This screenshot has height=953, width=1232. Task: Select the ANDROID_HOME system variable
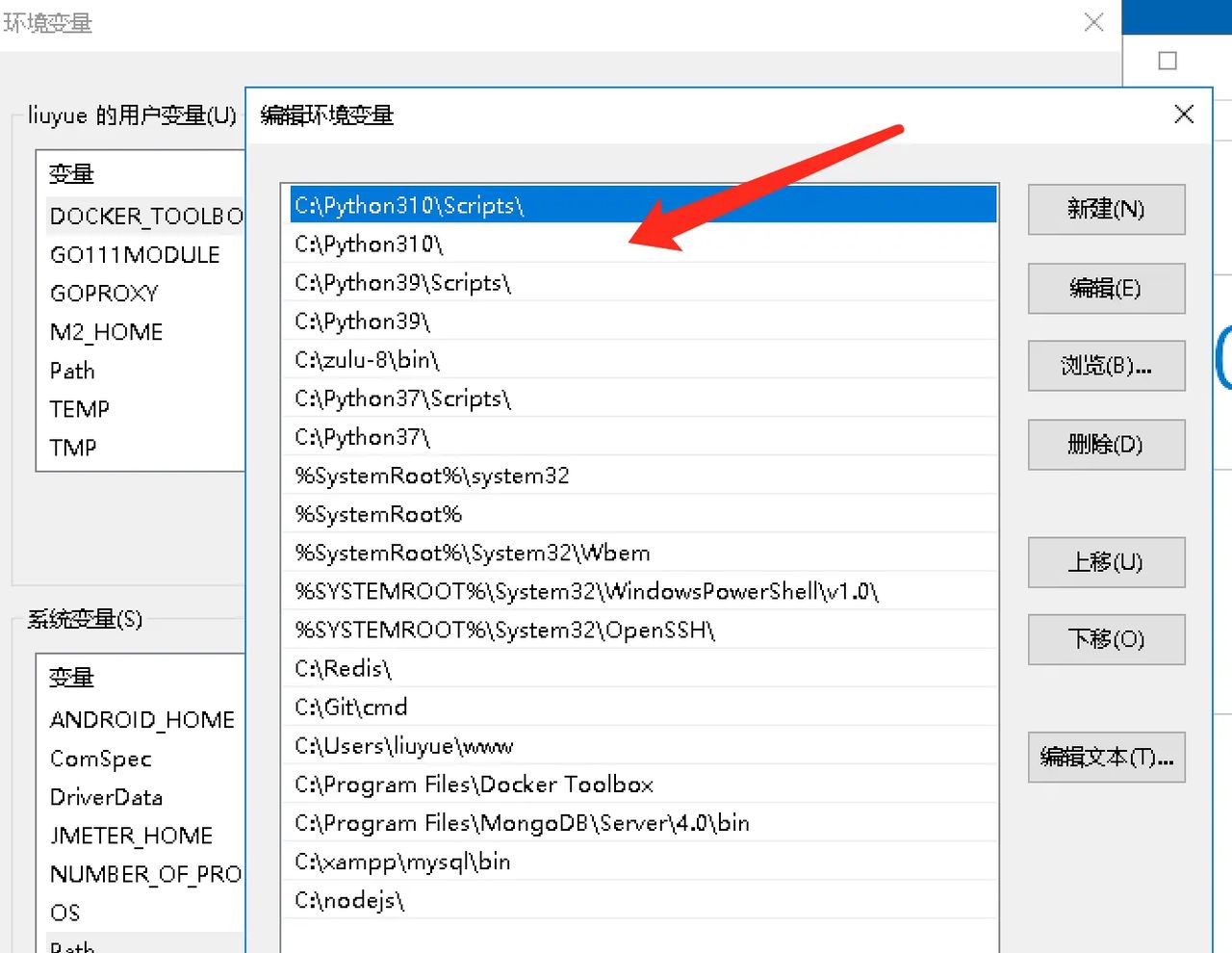141,719
